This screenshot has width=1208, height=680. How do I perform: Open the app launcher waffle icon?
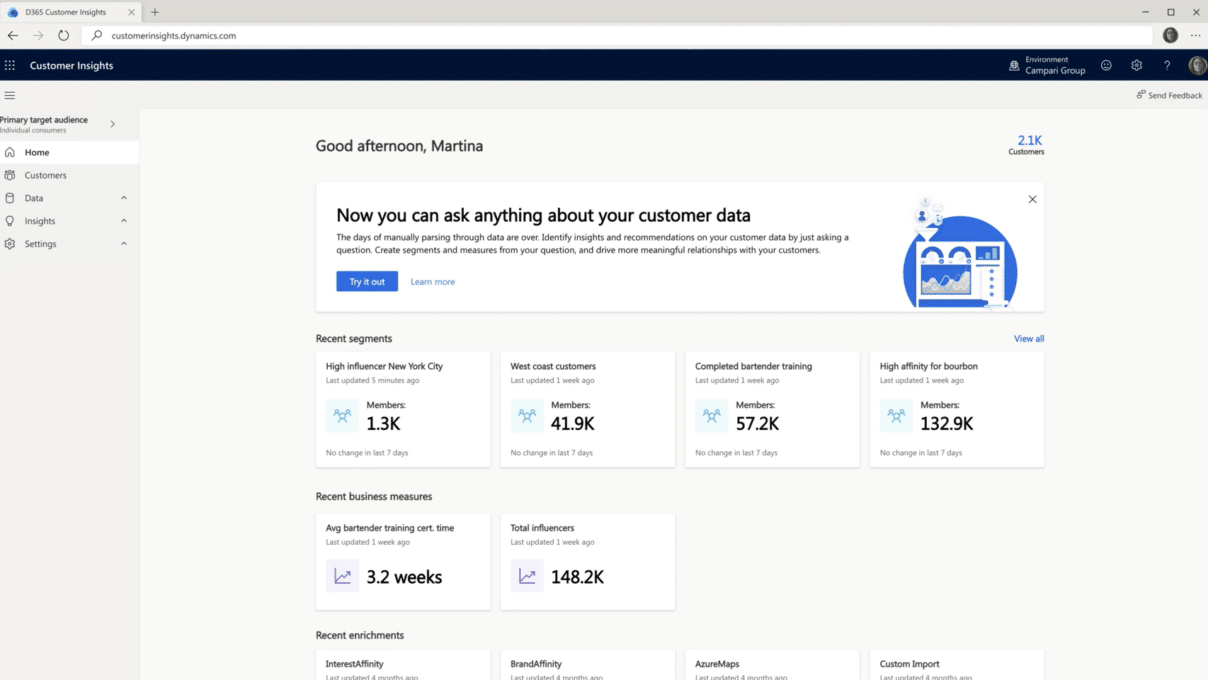tap(10, 65)
